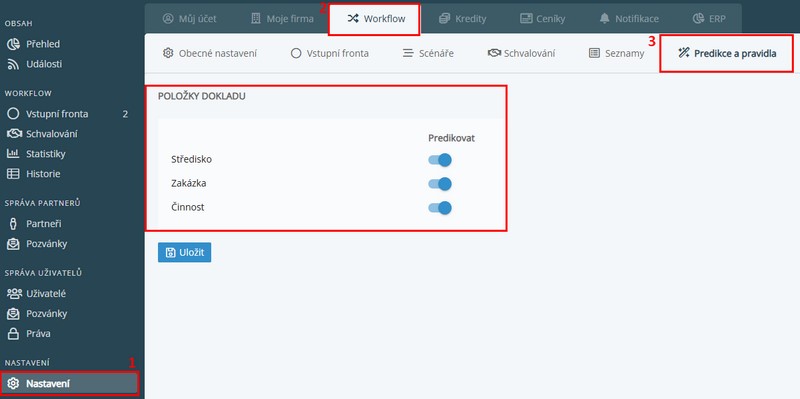Click the Uložit save button
Screen dimensions: 800x399
(184, 253)
